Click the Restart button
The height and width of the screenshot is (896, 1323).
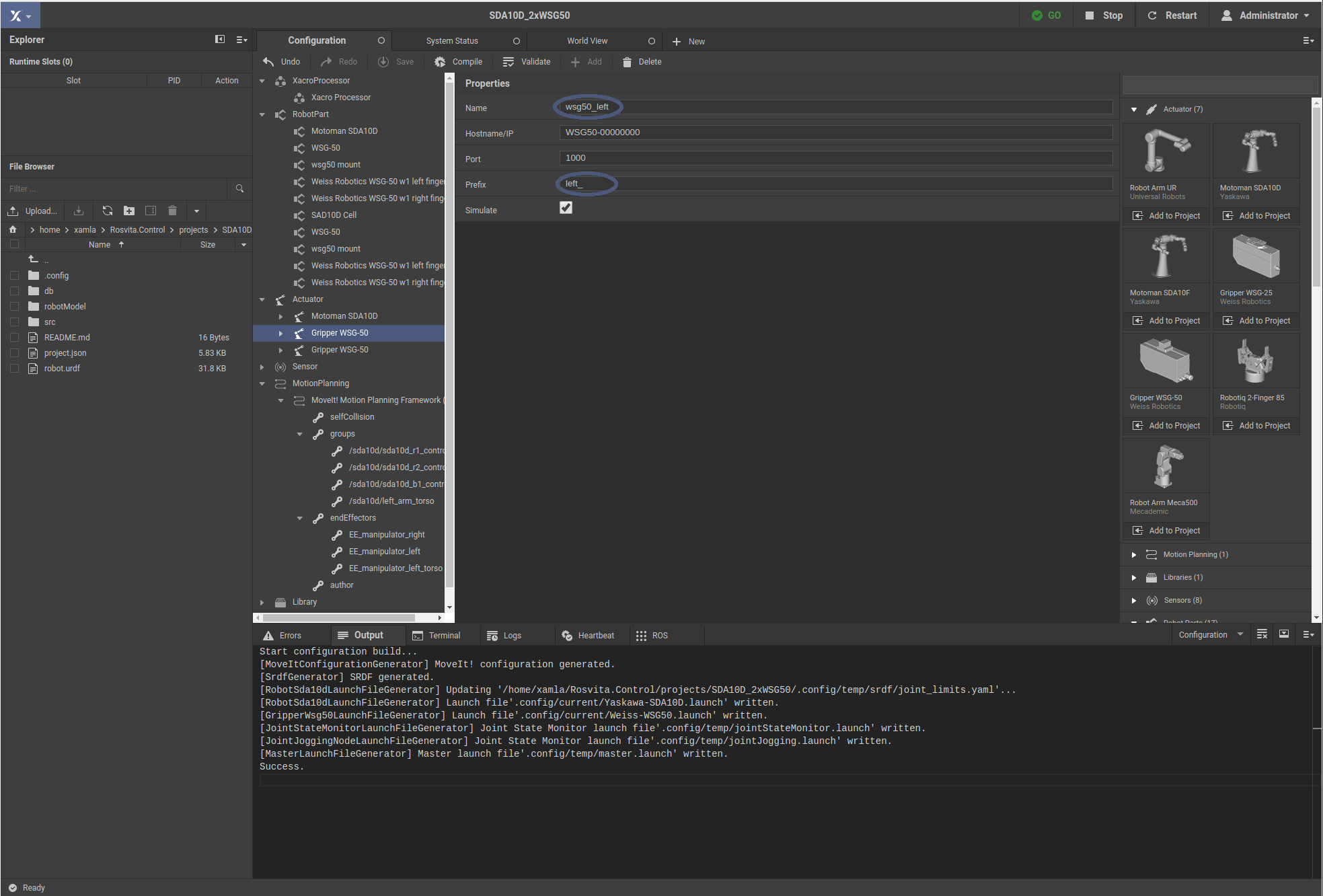(x=1172, y=15)
